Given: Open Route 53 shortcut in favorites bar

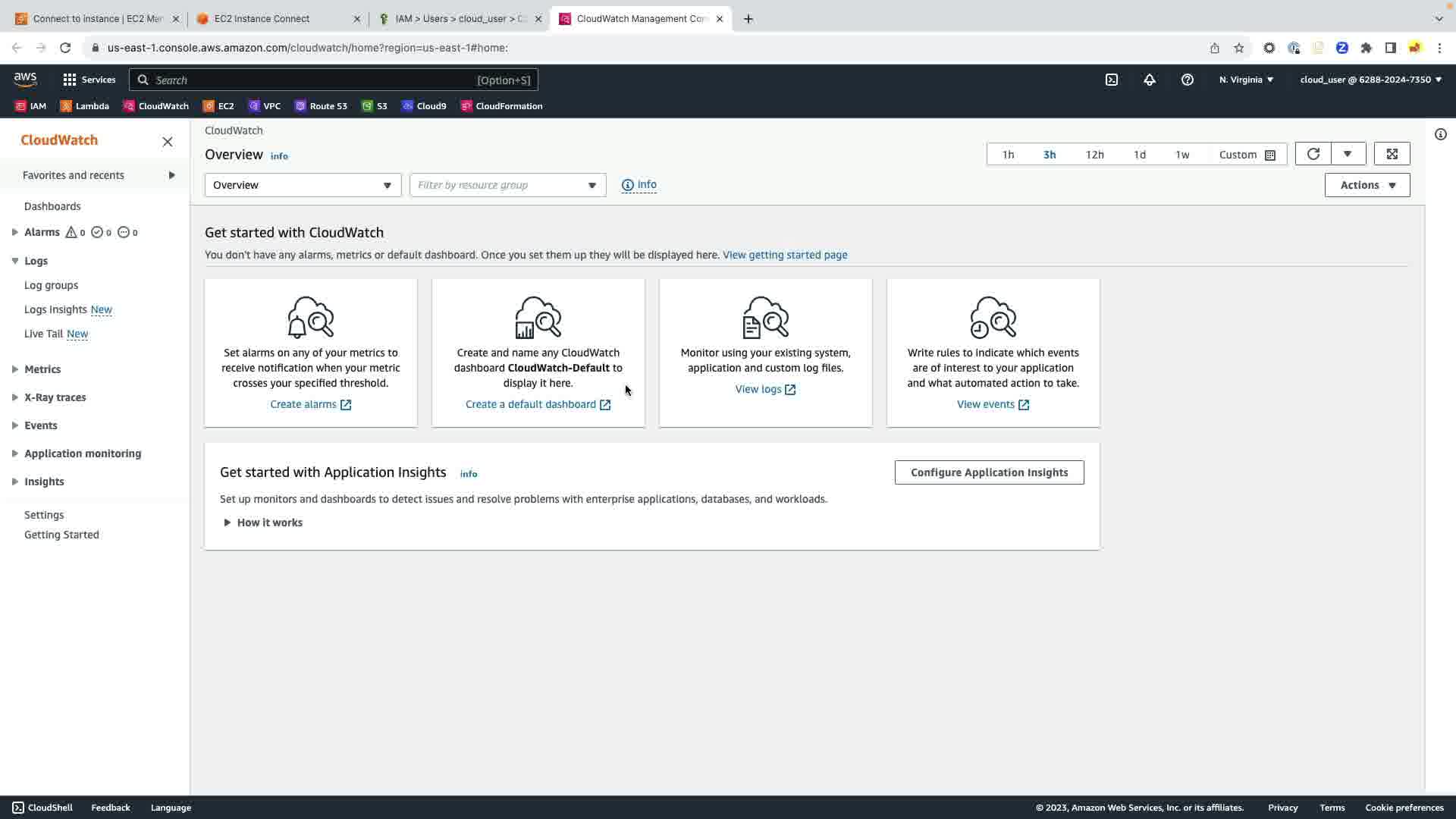Looking at the screenshot, I should [x=321, y=106].
